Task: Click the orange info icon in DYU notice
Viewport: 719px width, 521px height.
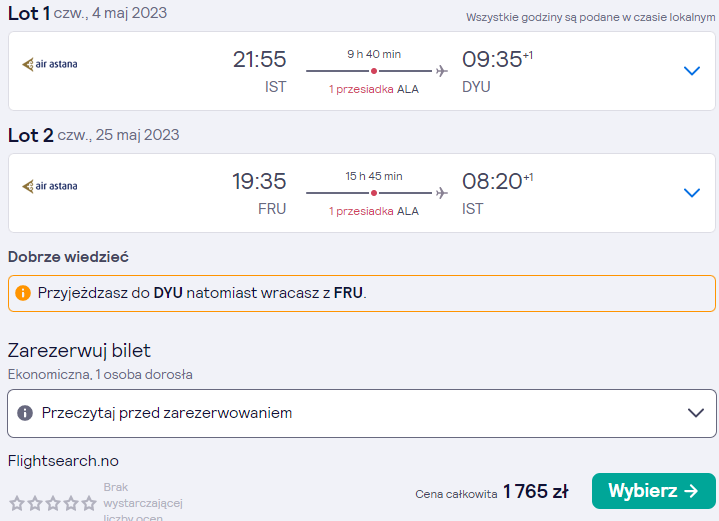Action: click(23, 293)
